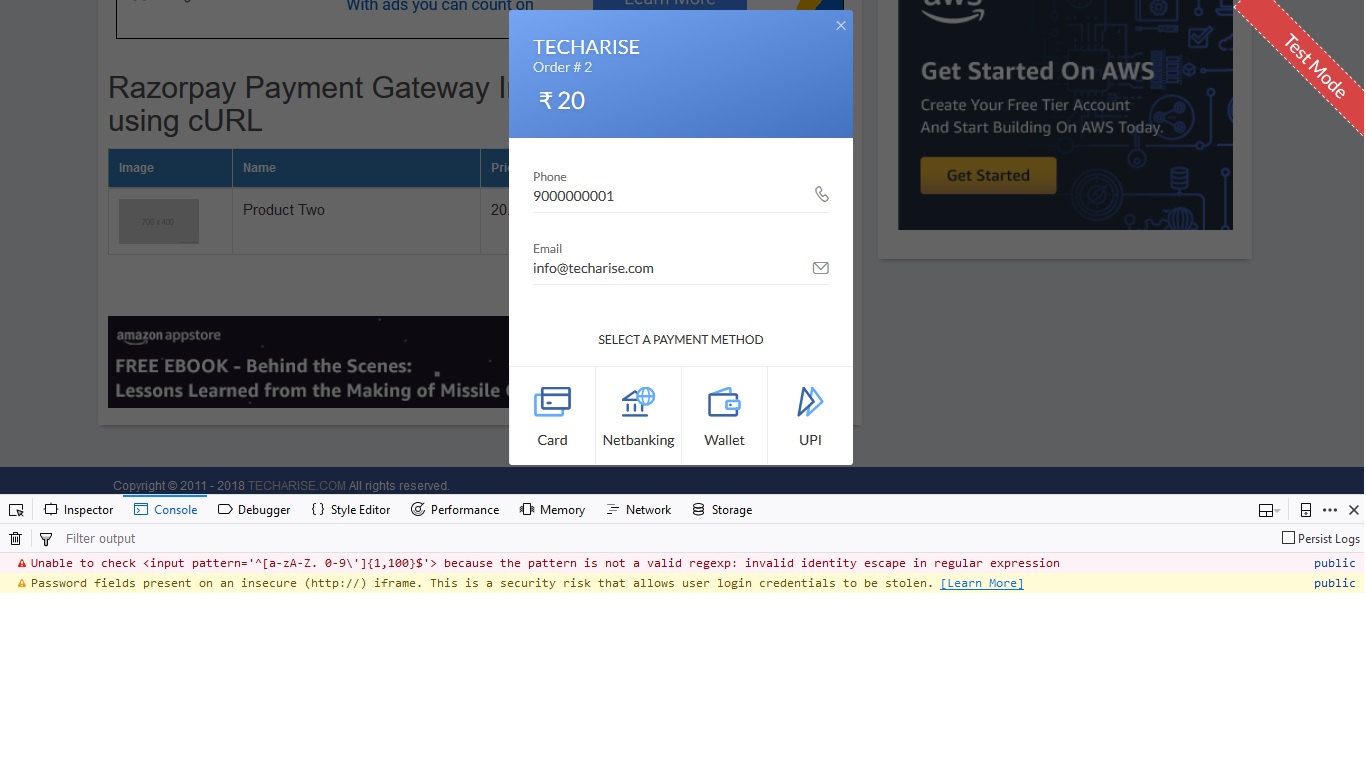Choose the Netbanking payment option
The height and width of the screenshot is (768, 1366).
[x=638, y=416]
